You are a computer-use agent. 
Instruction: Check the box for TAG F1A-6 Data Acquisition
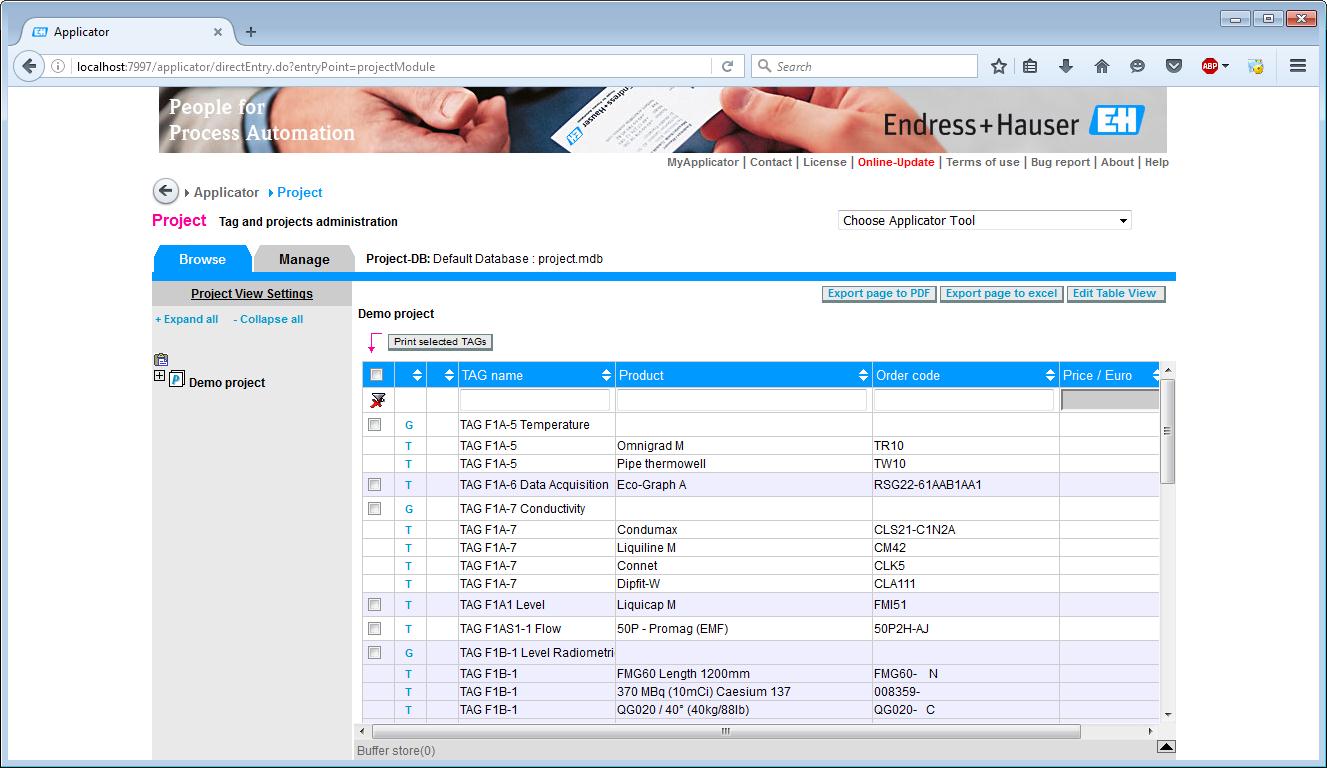click(x=375, y=485)
